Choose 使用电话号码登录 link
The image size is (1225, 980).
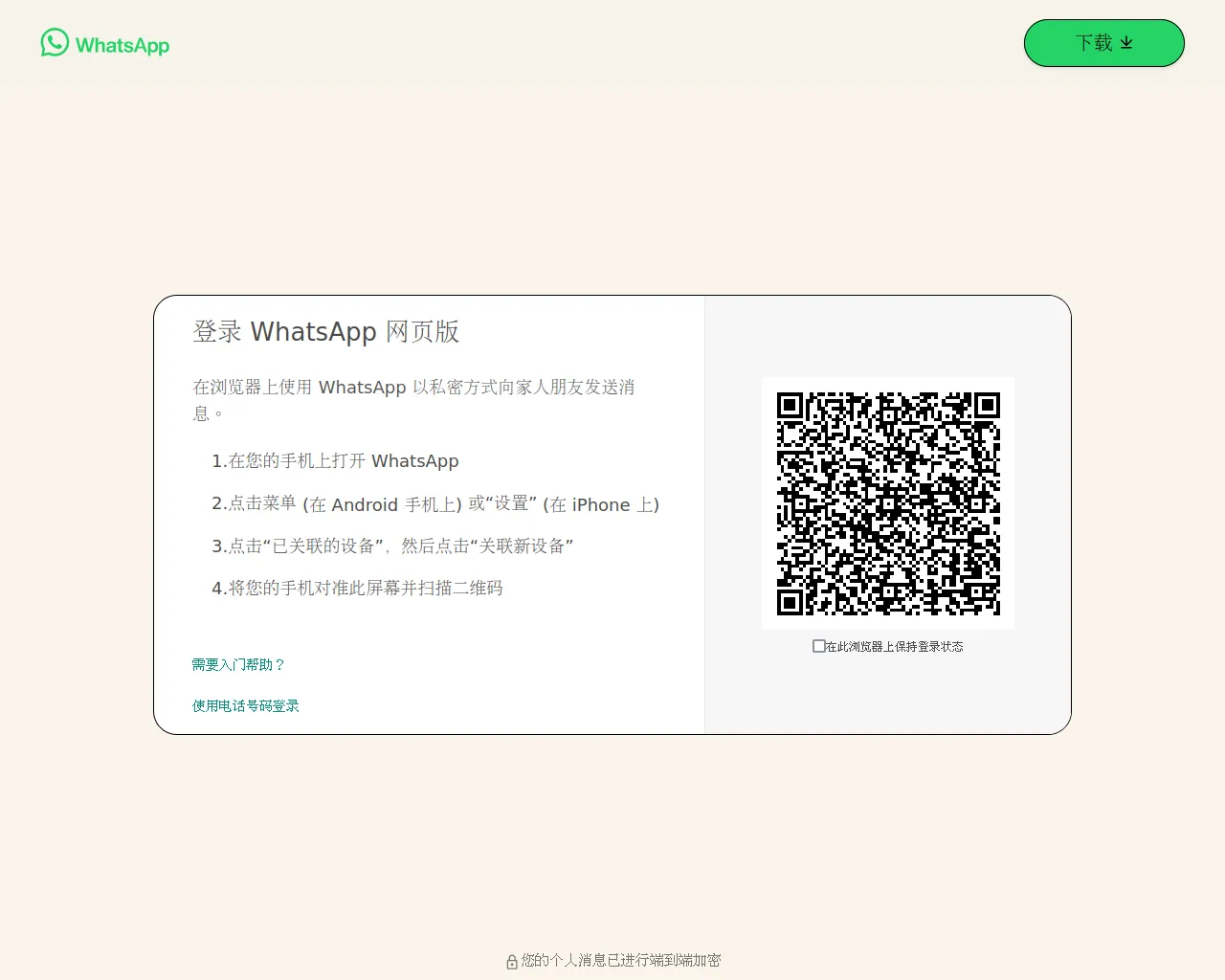(x=246, y=705)
